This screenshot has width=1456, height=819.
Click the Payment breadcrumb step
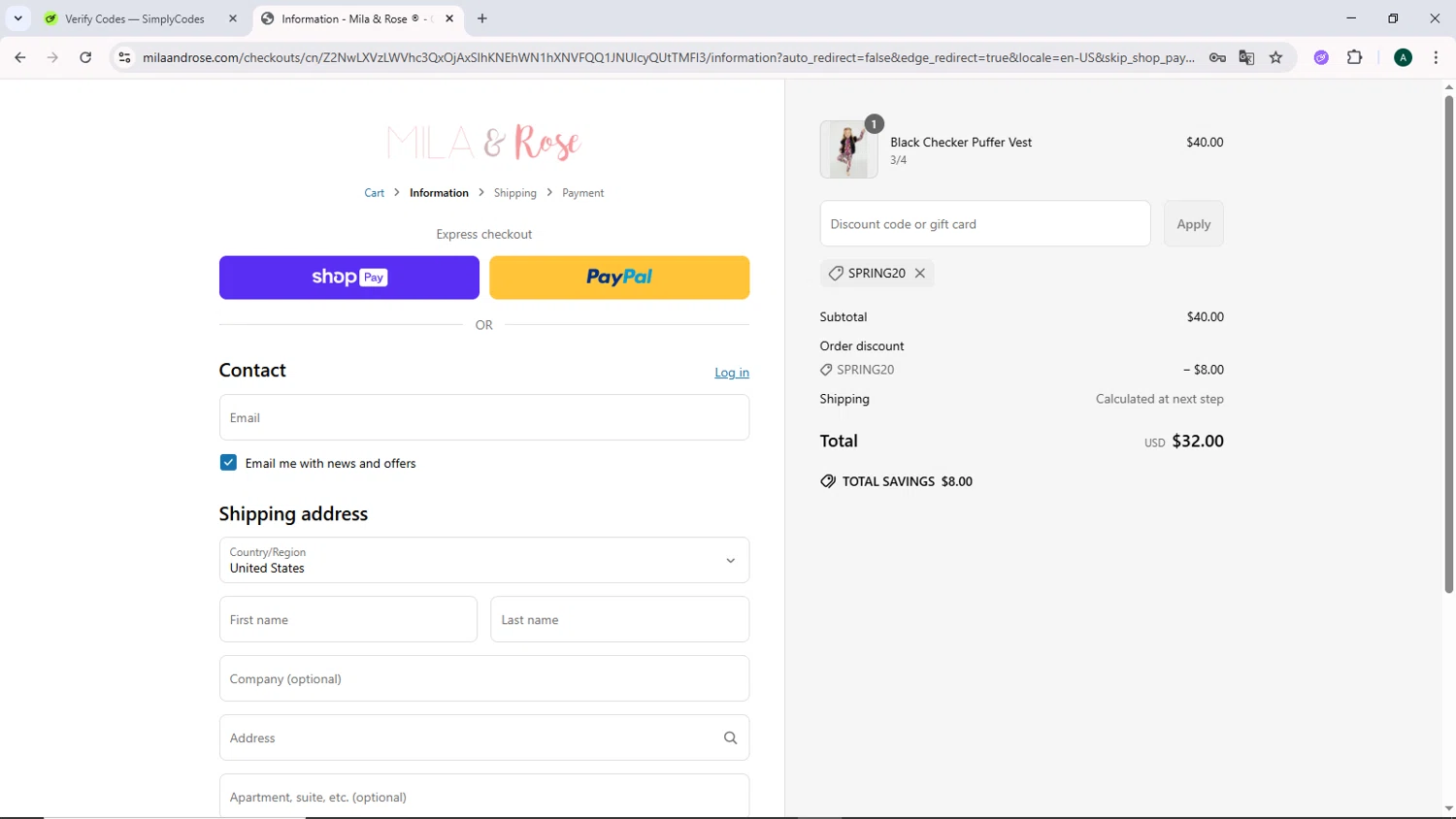[582, 193]
